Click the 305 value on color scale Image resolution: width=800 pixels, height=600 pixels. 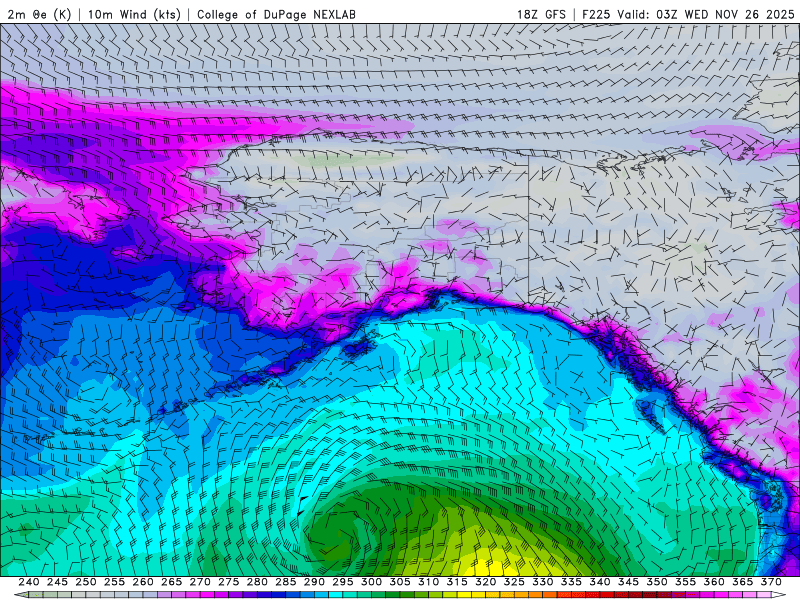pyautogui.click(x=400, y=582)
